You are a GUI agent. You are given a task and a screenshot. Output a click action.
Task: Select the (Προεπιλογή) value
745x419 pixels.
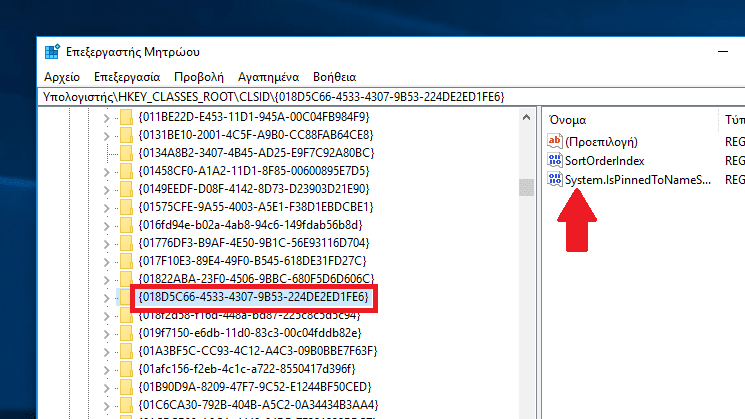[x=601, y=142]
